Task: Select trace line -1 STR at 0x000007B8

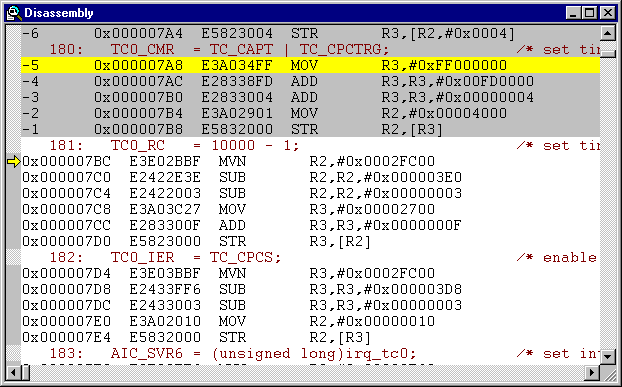Action: (310, 129)
